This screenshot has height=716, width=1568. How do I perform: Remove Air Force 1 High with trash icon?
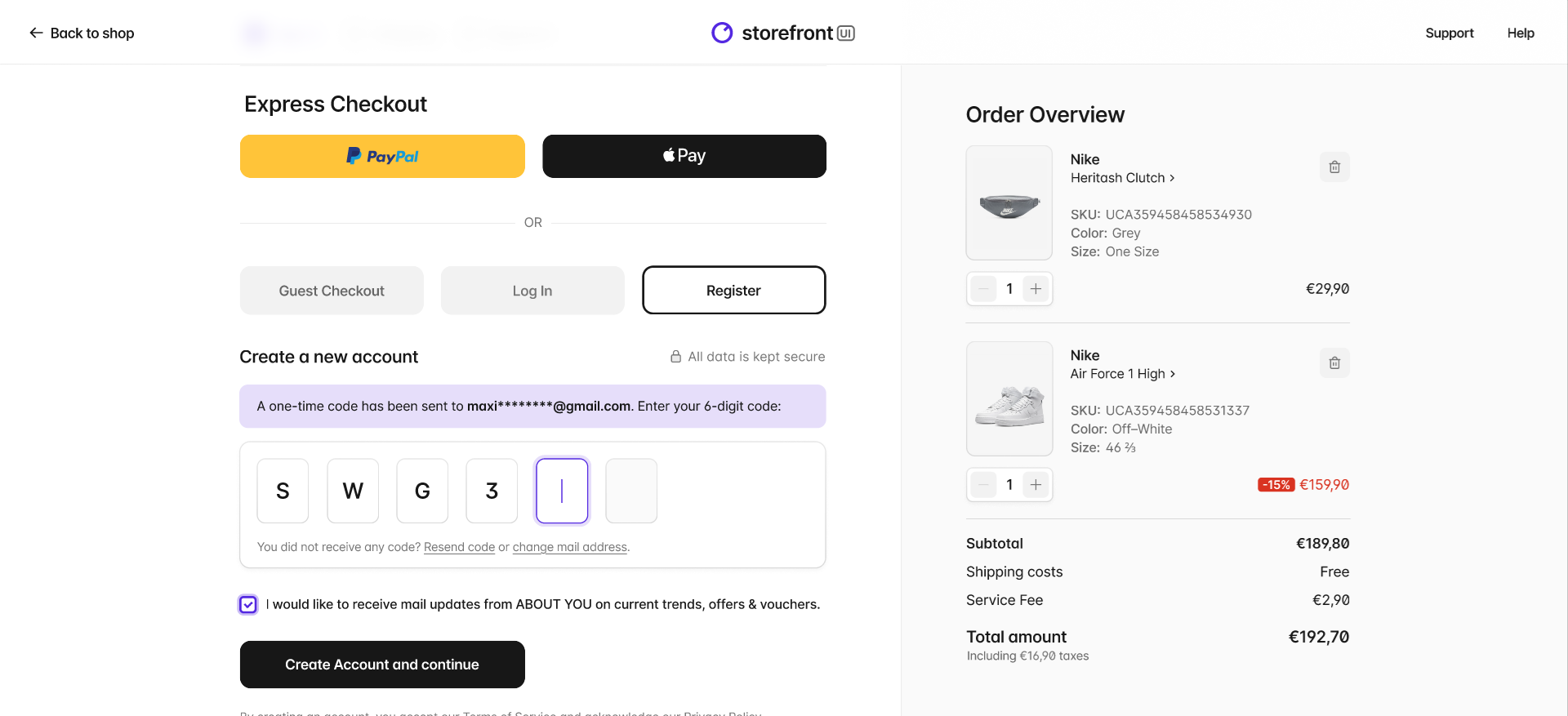pos(1334,363)
